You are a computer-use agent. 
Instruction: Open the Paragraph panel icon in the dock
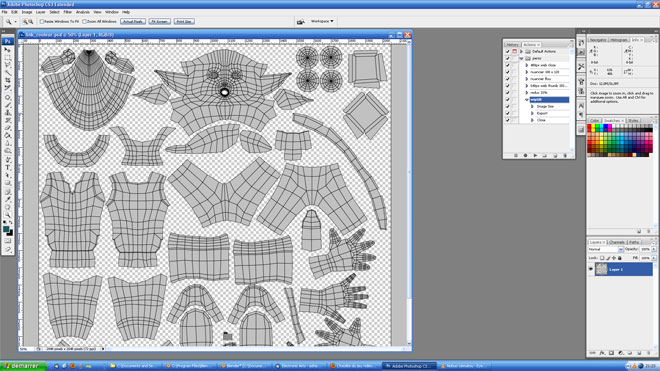coord(581,115)
